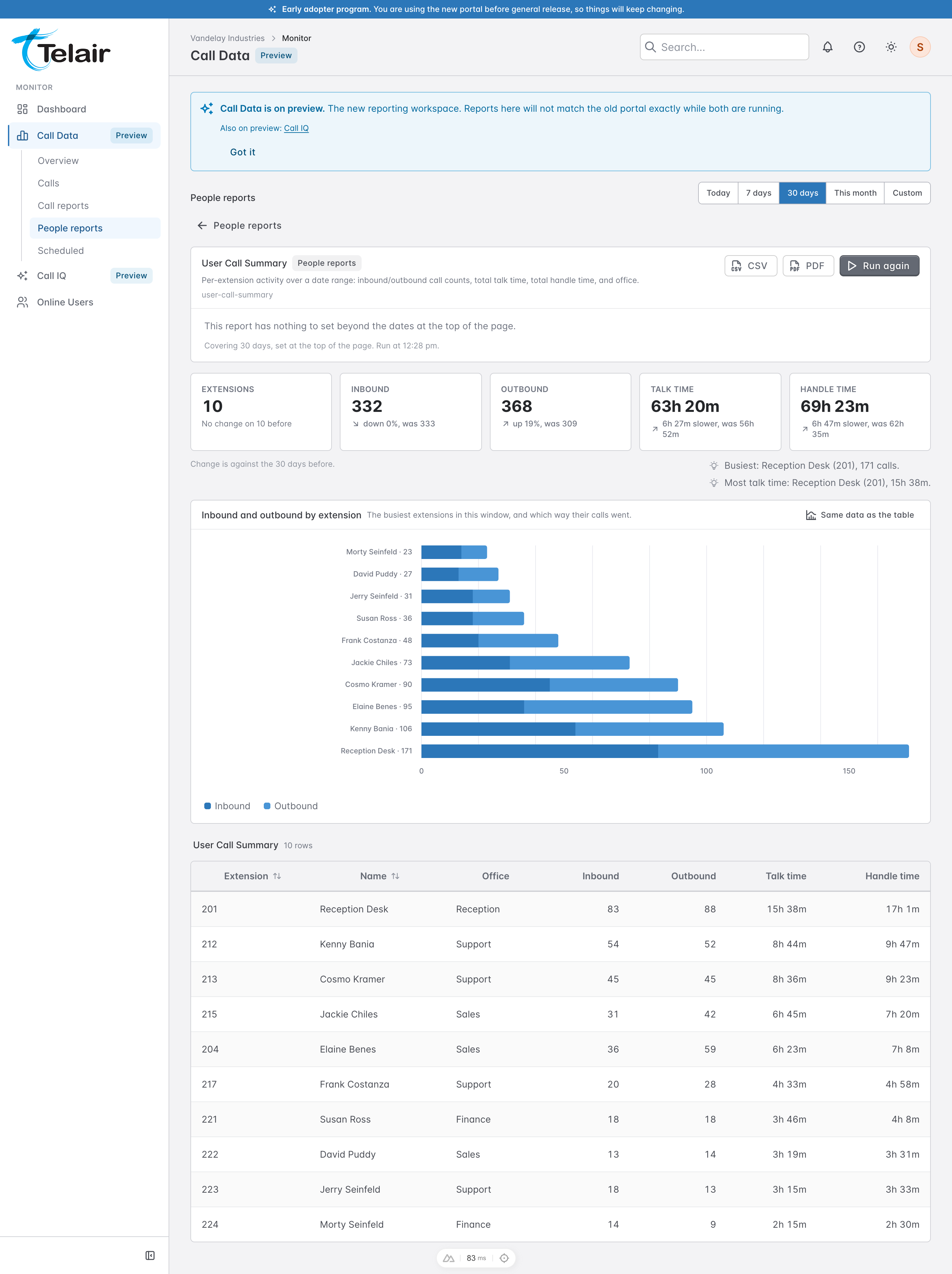Click the Search input field

[x=724, y=47]
